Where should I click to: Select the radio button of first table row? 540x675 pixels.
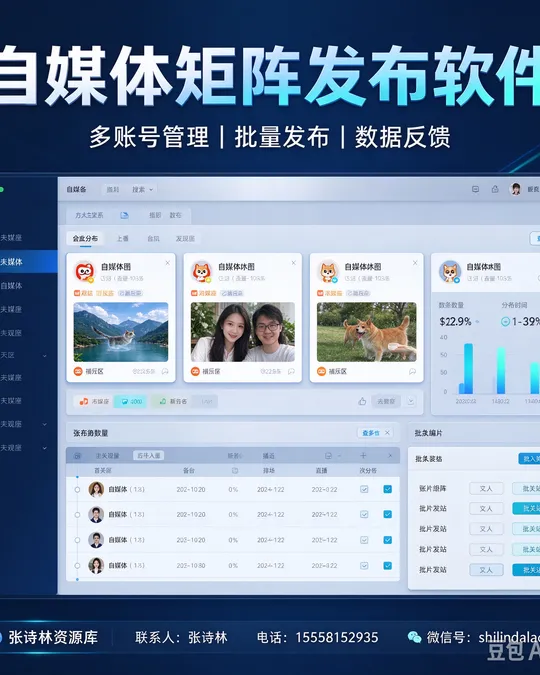[x=78, y=489]
